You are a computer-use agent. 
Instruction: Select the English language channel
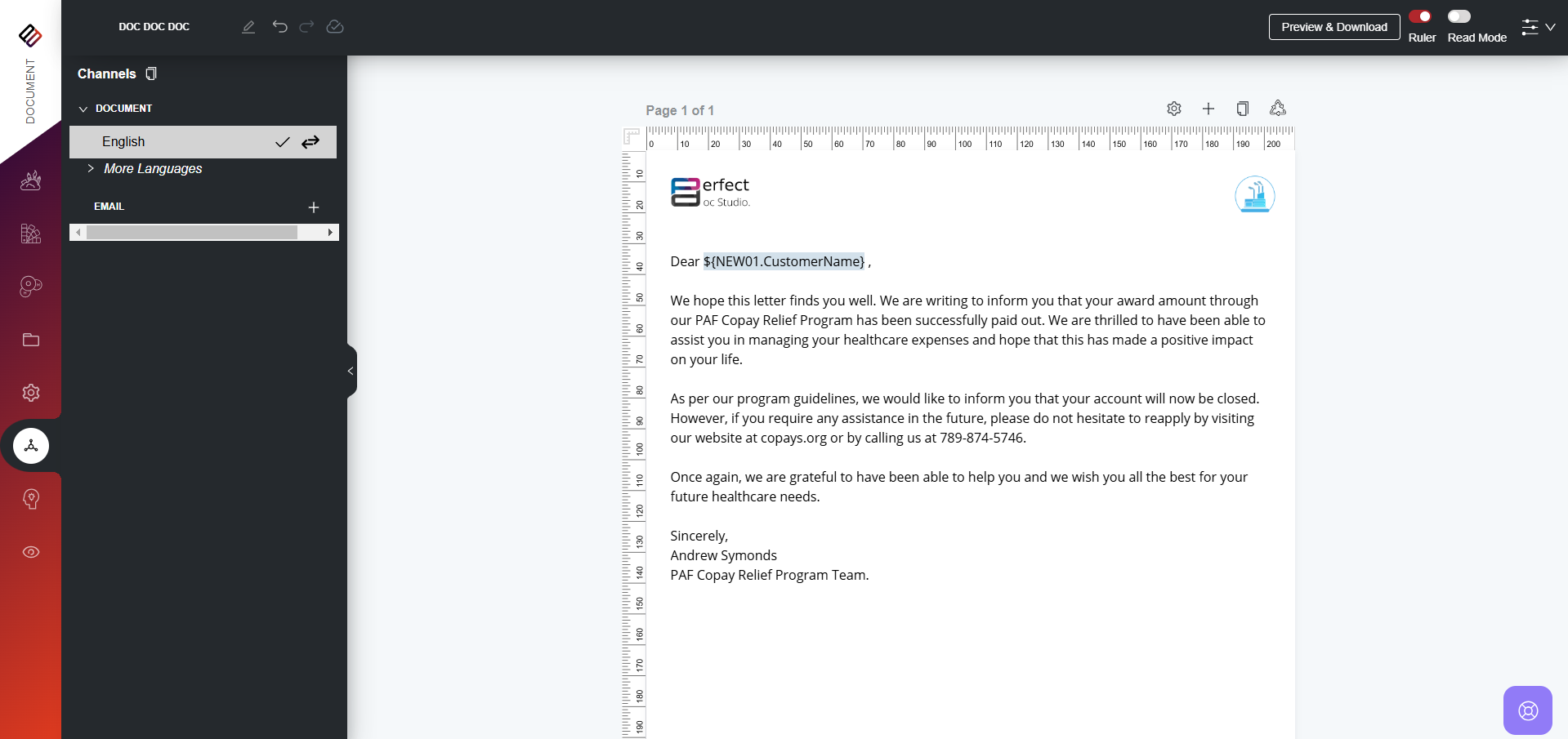tap(123, 142)
